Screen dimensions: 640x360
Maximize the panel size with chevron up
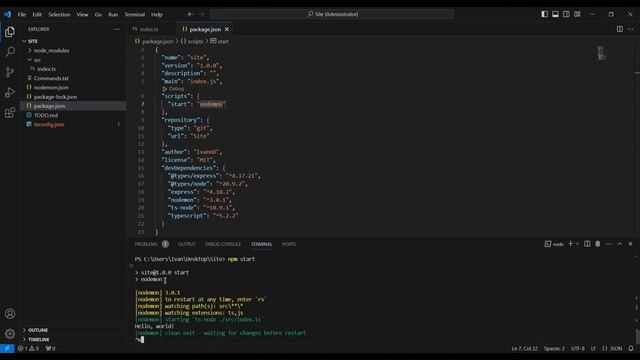pyautogui.click(x=620, y=244)
